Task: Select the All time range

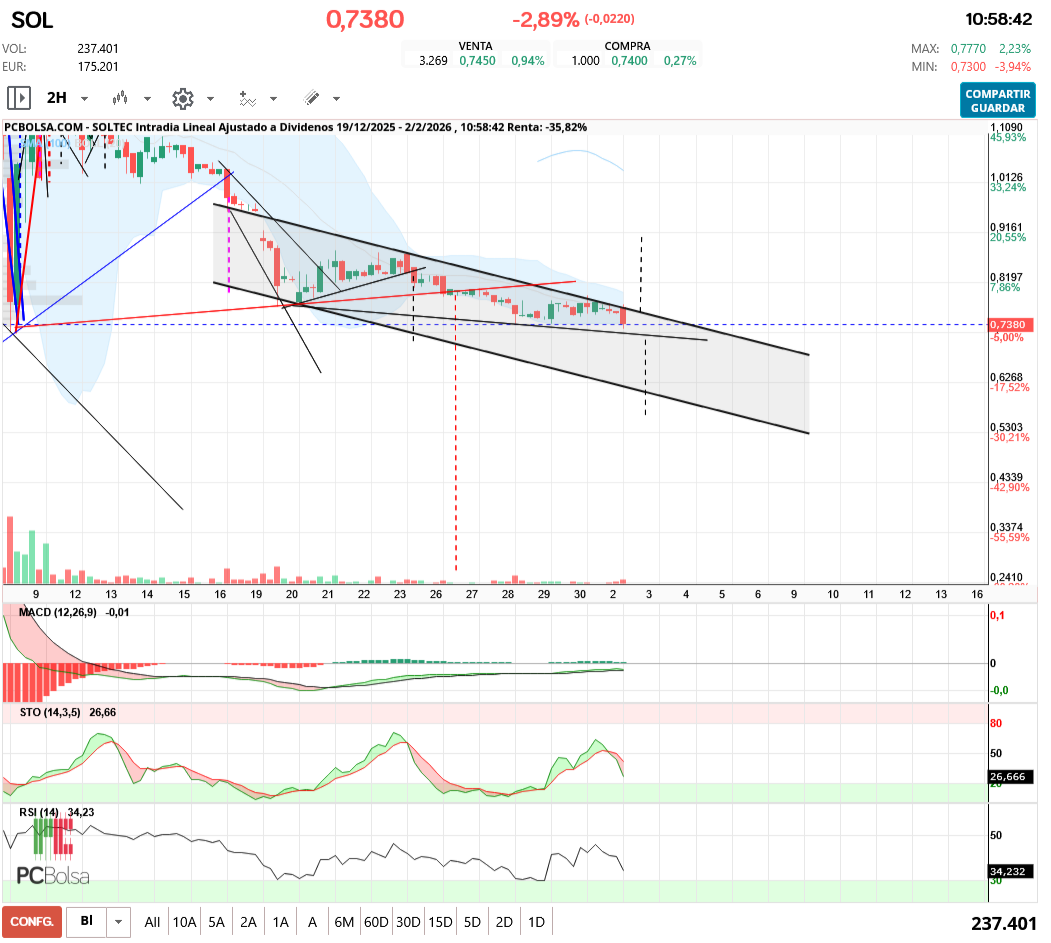Action: coord(152,922)
